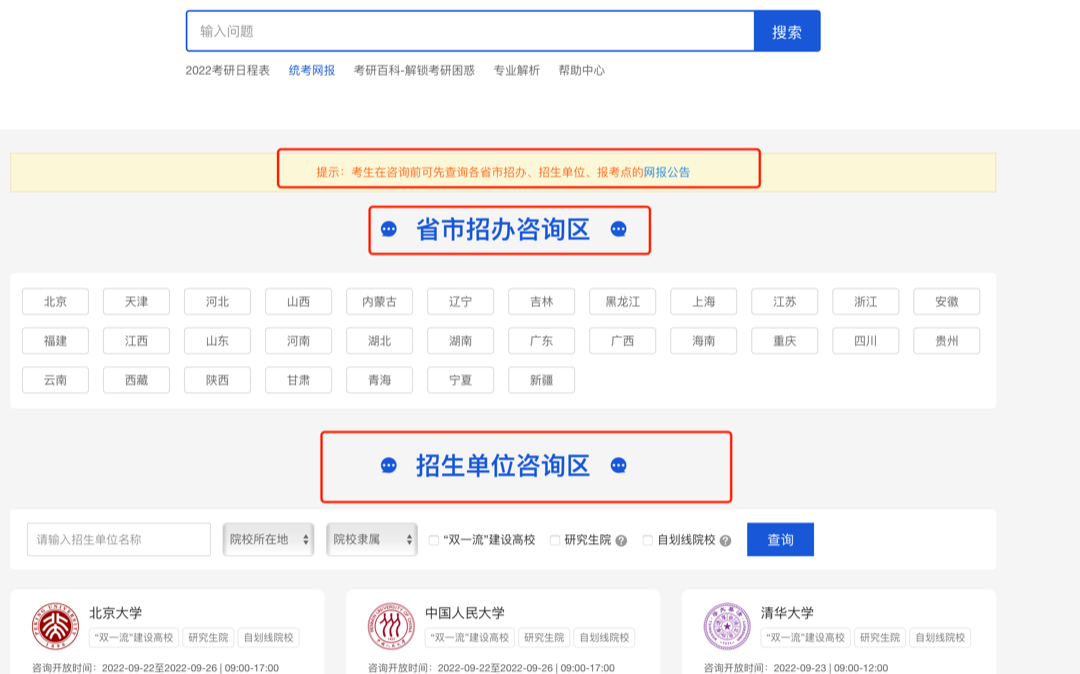Viewport: 1080px width, 674px height.
Task: Click 研究生院 tag under 北京大学
Action: click(x=208, y=638)
